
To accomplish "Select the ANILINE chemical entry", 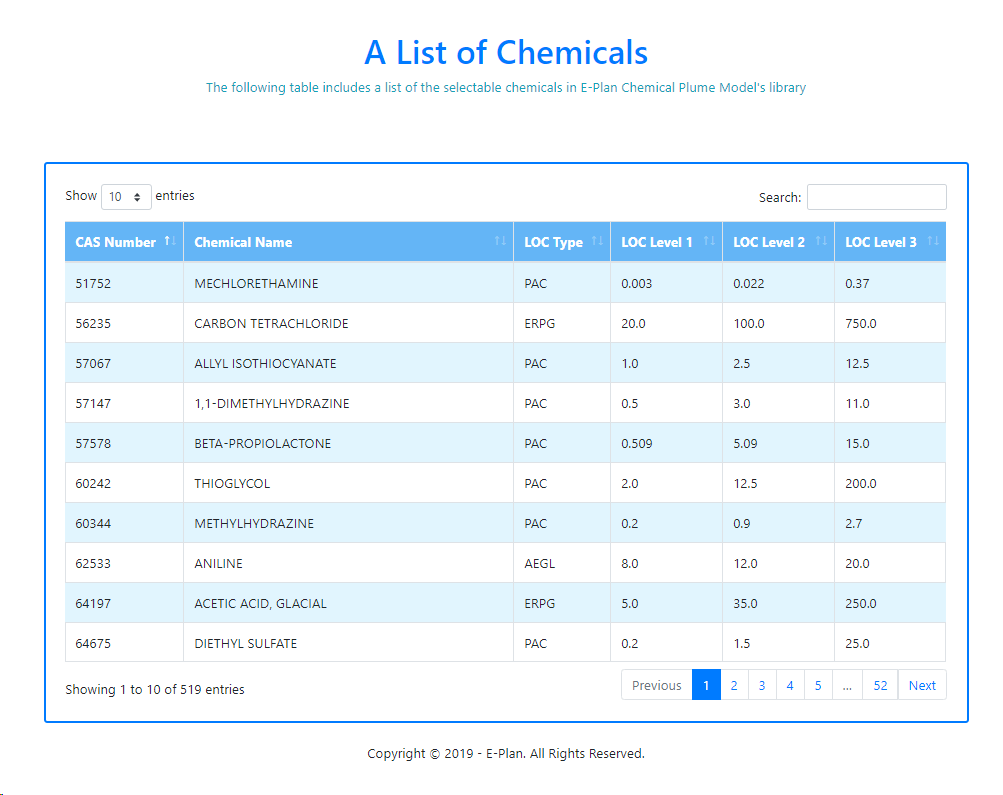I will (x=218, y=563).
